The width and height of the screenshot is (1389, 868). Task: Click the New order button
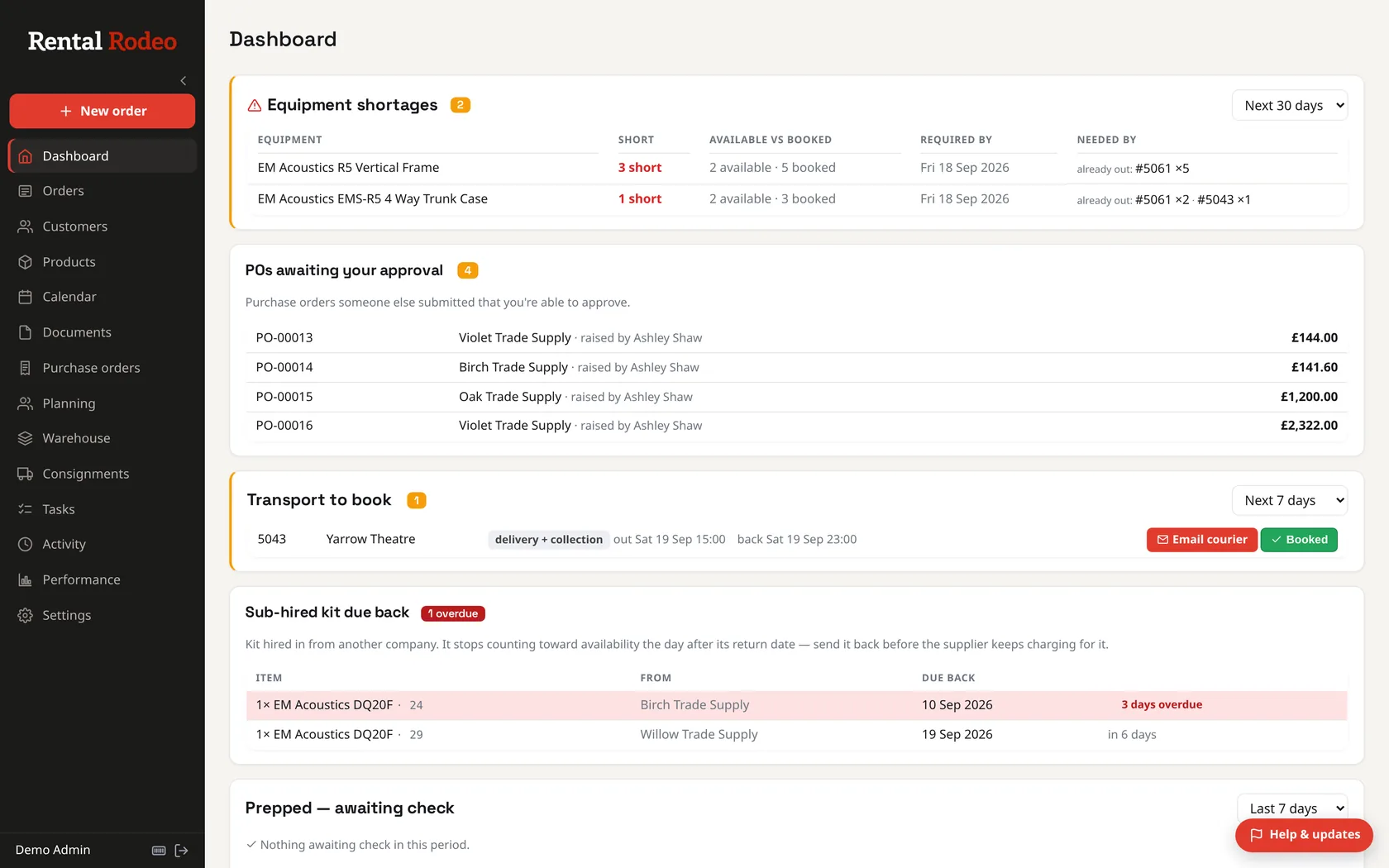point(103,111)
